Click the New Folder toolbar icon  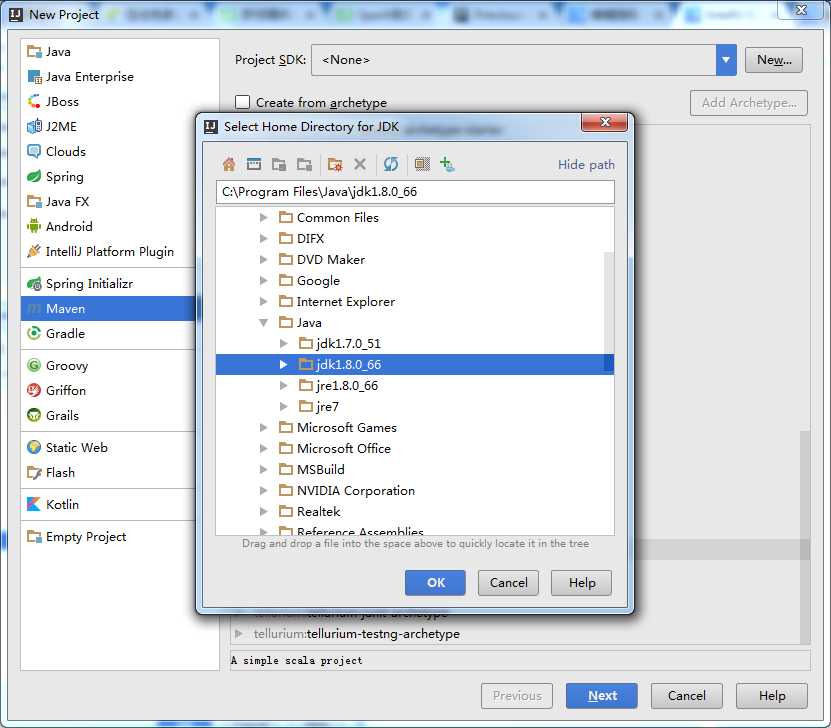coord(334,164)
